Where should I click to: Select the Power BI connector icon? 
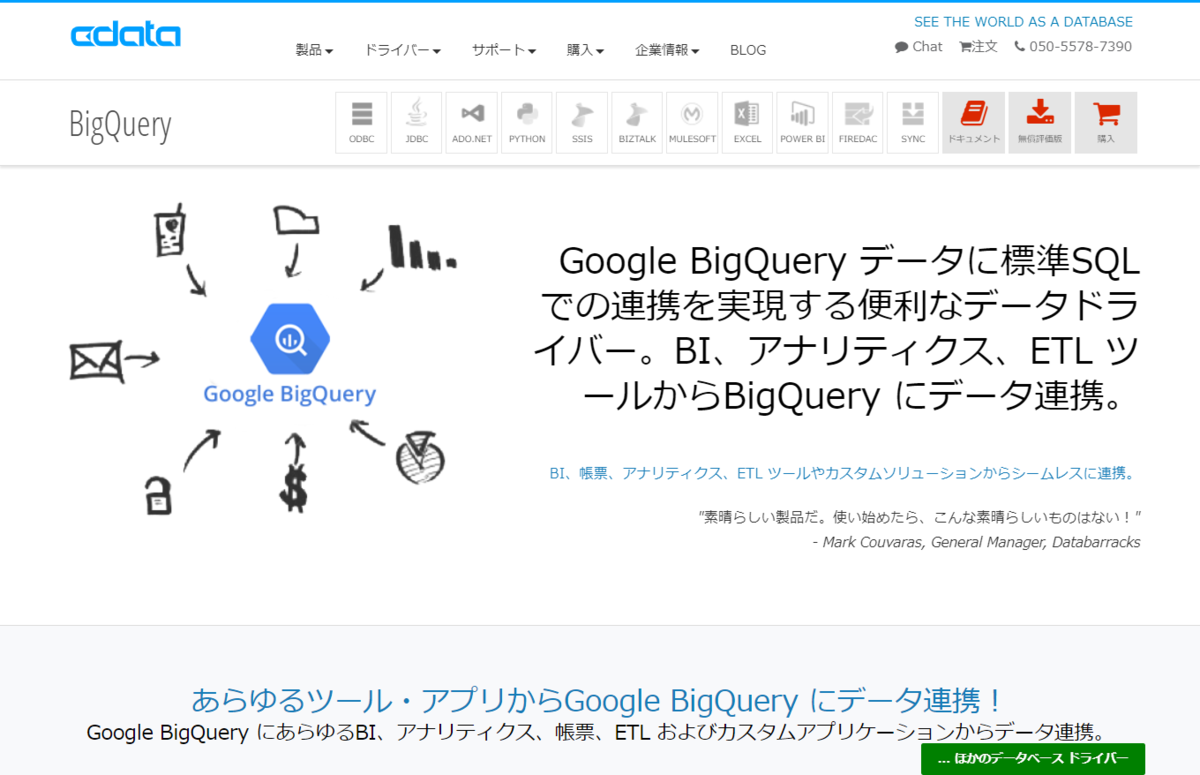(803, 122)
